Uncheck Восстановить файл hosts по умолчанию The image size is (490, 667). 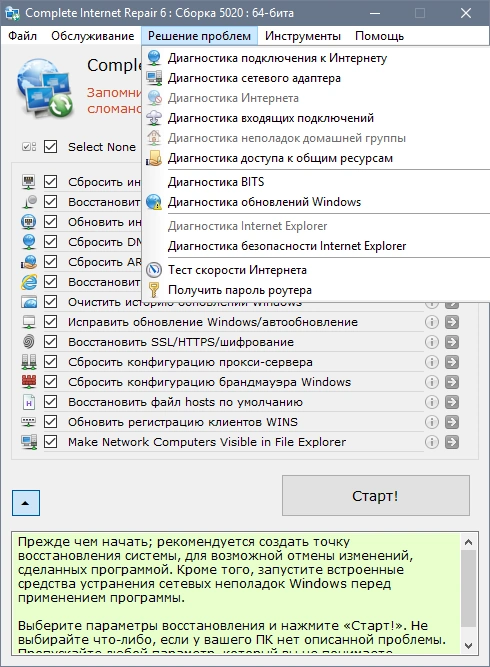click(x=51, y=402)
